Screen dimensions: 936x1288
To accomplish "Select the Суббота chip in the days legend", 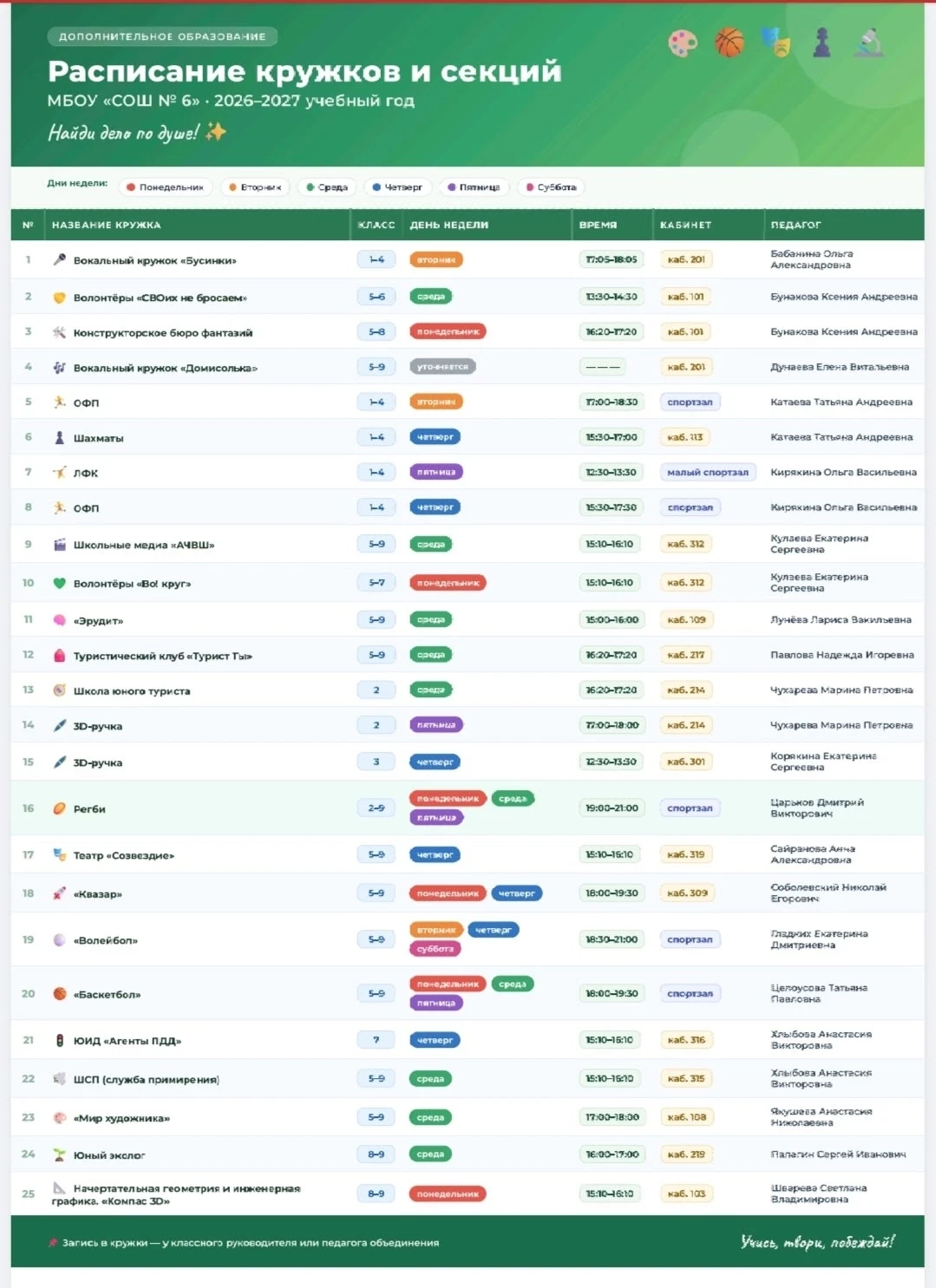I will [551, 187].
